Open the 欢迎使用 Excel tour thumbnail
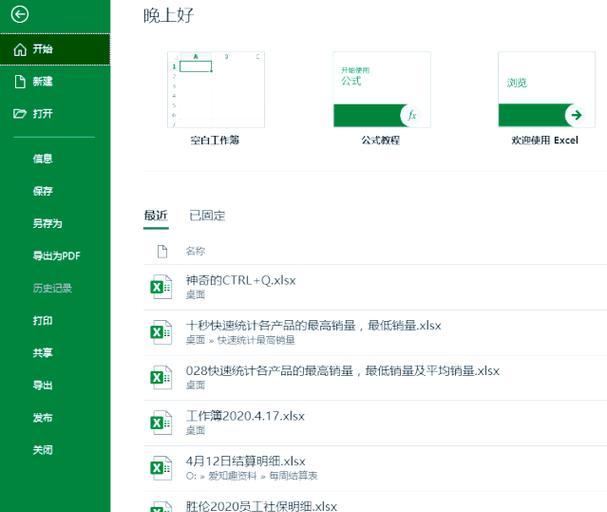Viewport: 607px width, 512px height. tap(547, 89)
